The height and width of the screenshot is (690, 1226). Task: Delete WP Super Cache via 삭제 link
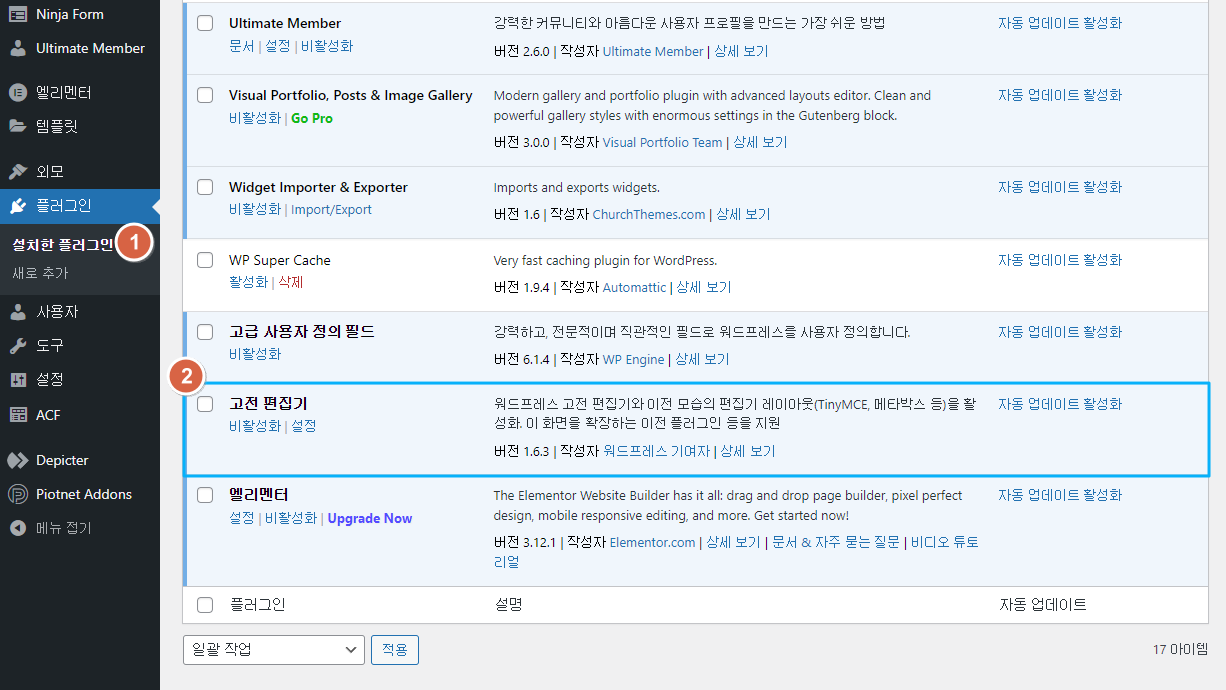(x=291, y=282)
